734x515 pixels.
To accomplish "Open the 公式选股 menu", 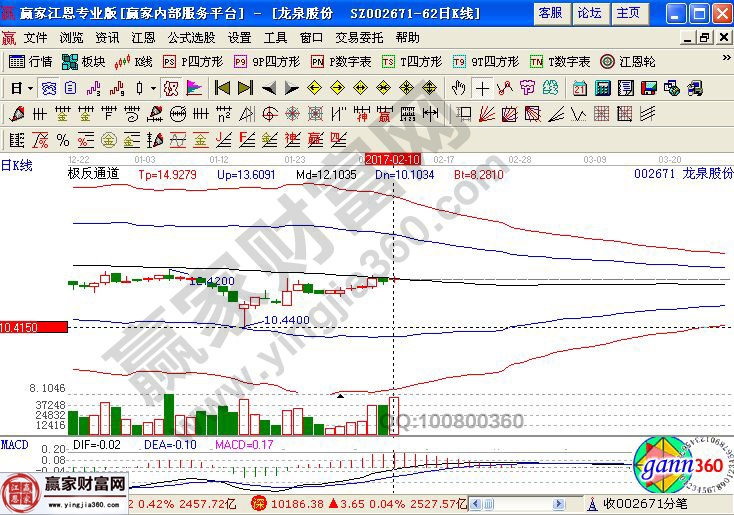I will coord(190,38).
